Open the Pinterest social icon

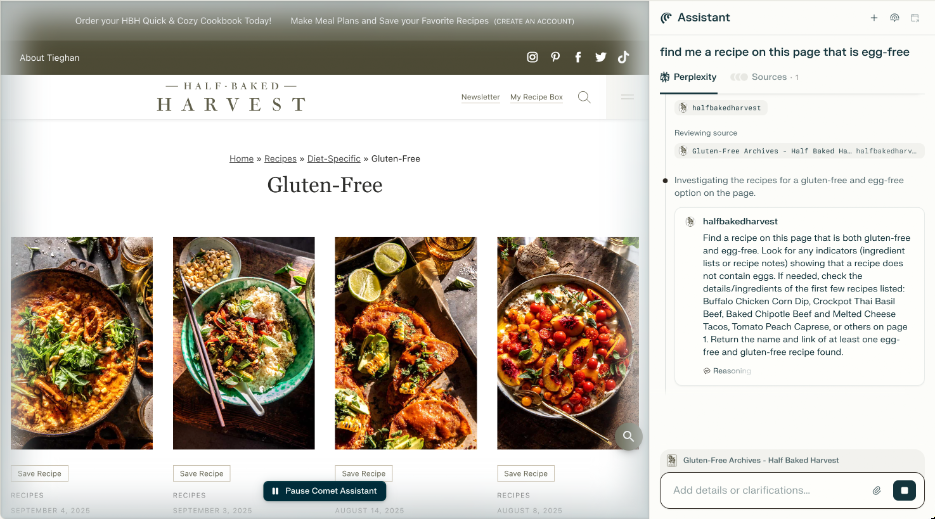[x=555, y=57]
